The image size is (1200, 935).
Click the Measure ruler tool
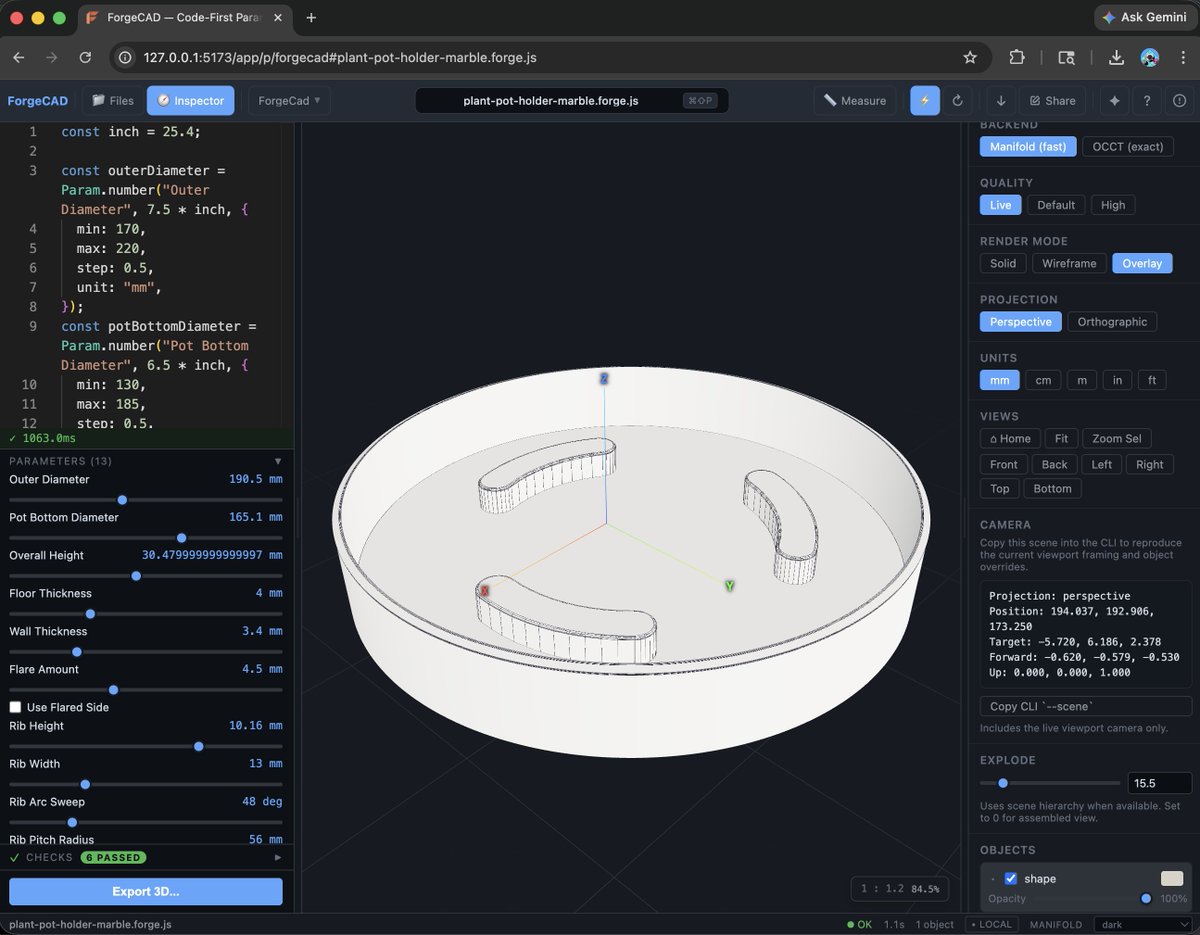855,100
